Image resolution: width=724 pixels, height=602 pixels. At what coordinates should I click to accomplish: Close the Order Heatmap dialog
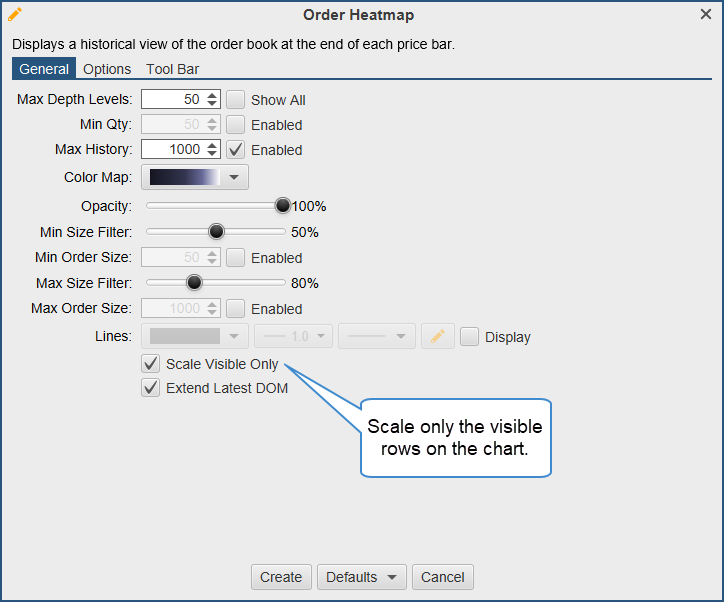(x=706, y=15)
